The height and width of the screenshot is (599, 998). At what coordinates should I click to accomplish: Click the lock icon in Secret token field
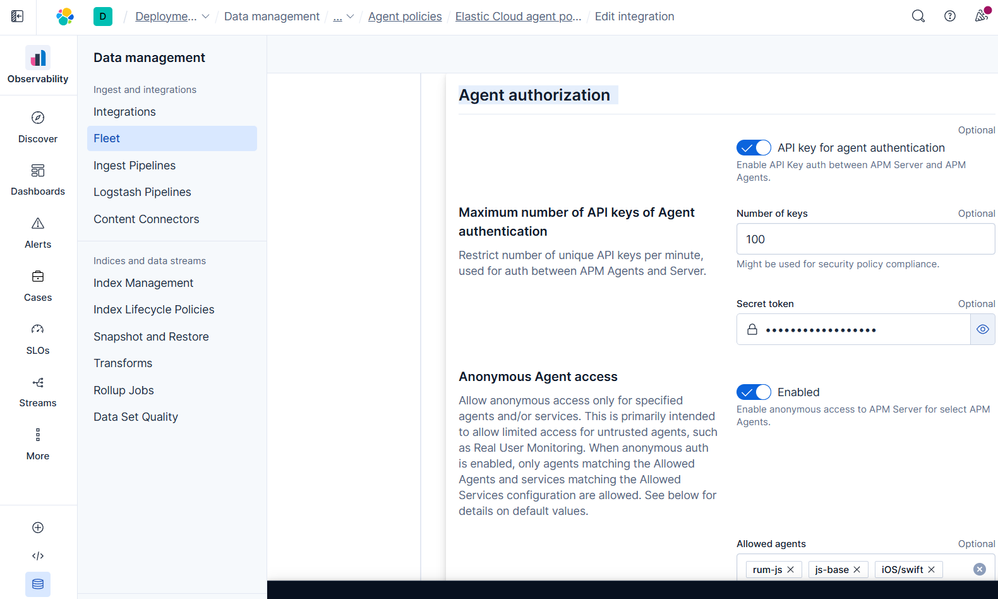click(x=752, y=330)
